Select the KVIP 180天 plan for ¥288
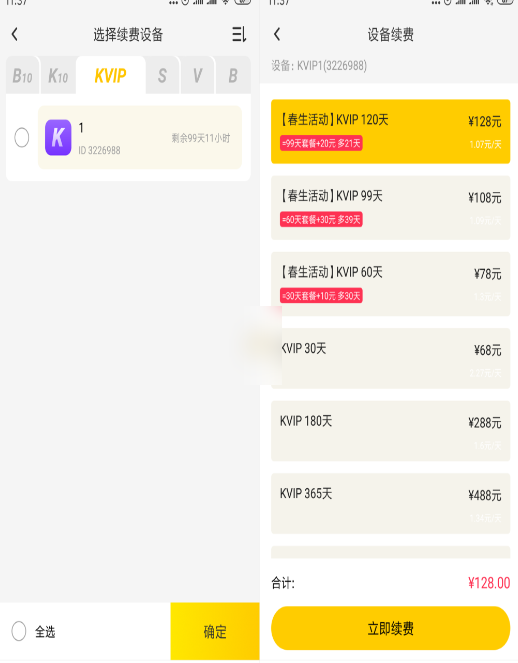The width and height of the screenshot is (518, 663). coord(390,431)
